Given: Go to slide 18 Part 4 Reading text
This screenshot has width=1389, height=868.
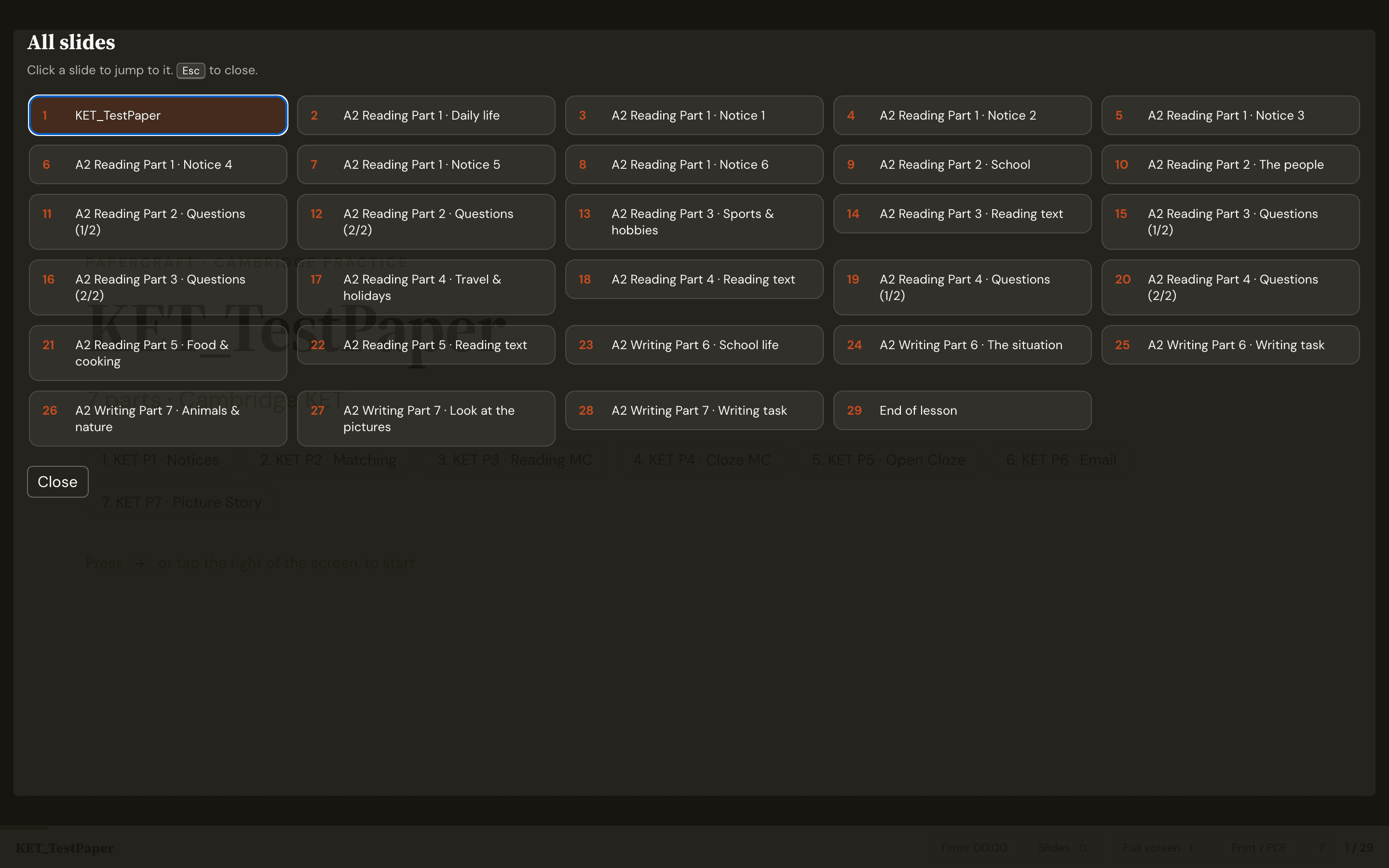Looking at the screenshot, I should 694,280.
